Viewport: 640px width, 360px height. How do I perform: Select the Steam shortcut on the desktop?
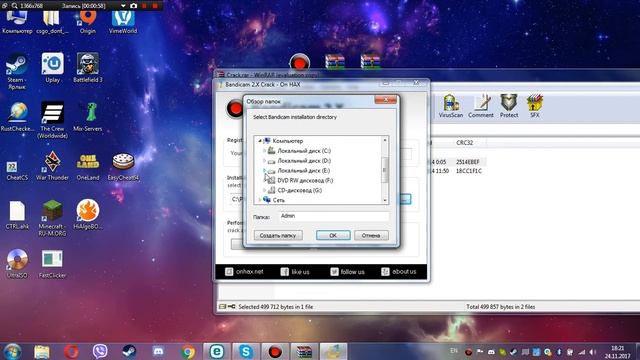click(x=16, y=71)
